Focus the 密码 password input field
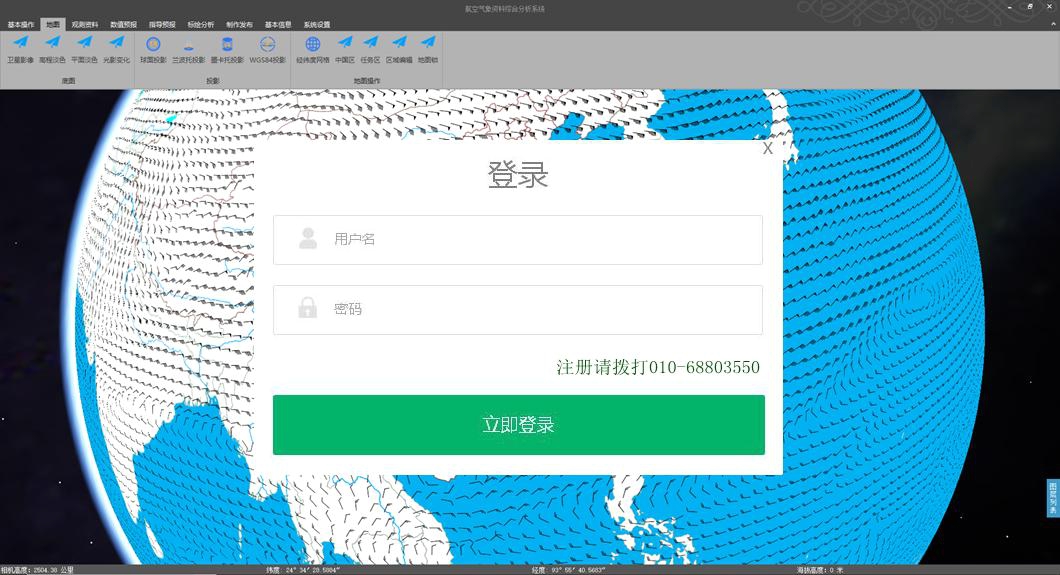Viewport: 1060px width, 575px height. (x=518, y=309)
